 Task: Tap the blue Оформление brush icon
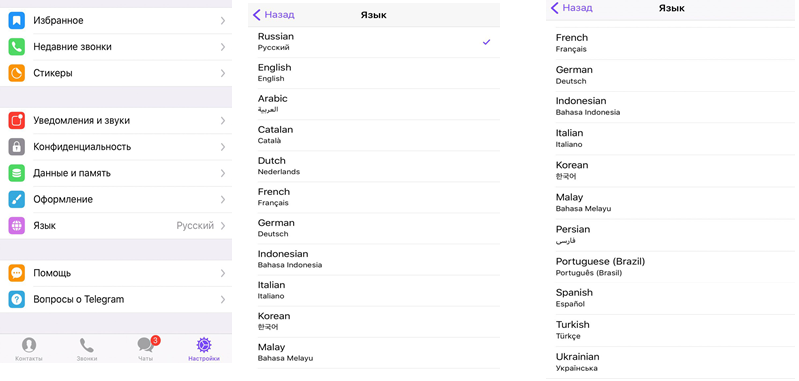(x=16, y=199)
